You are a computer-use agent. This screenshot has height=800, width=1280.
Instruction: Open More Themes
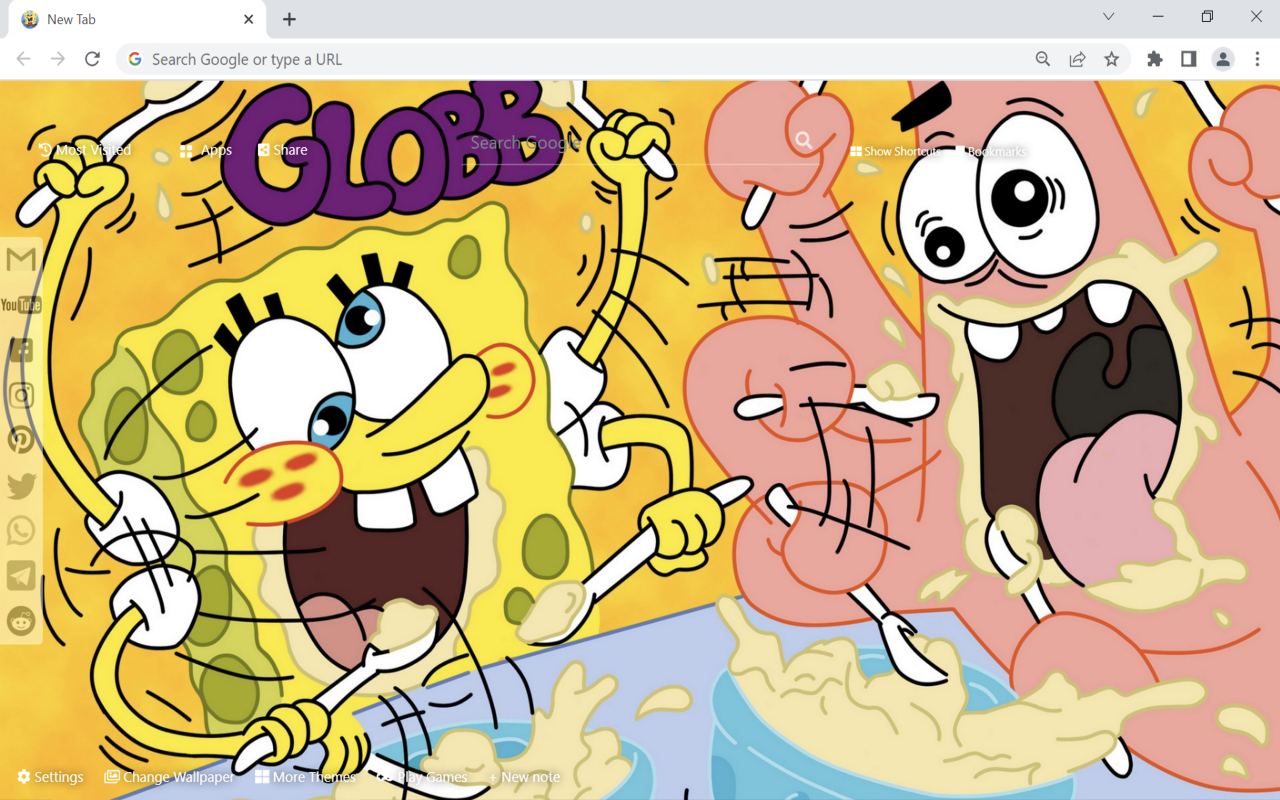pyautogui.click(x=305, y=777)
